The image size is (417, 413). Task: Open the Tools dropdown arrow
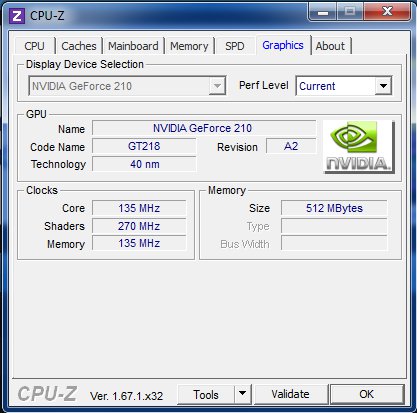click(x=243, y=394)
